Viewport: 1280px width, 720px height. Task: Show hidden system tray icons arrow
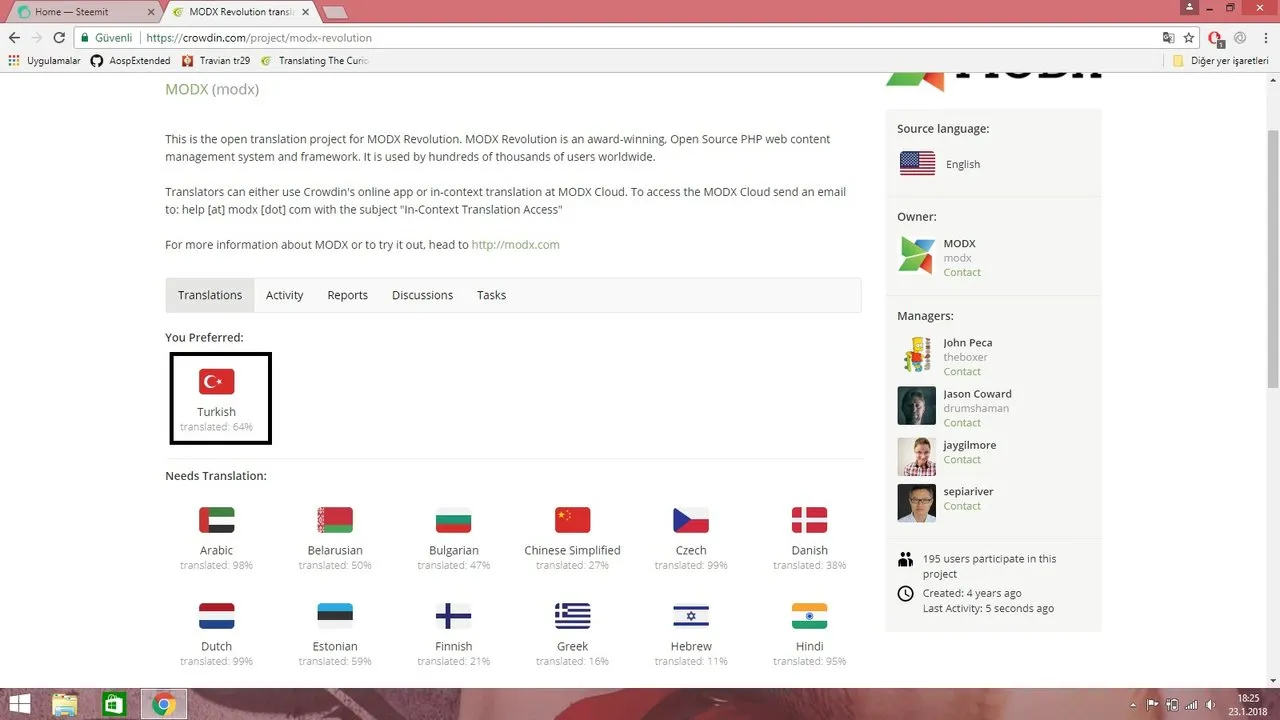coord(1133,705)
